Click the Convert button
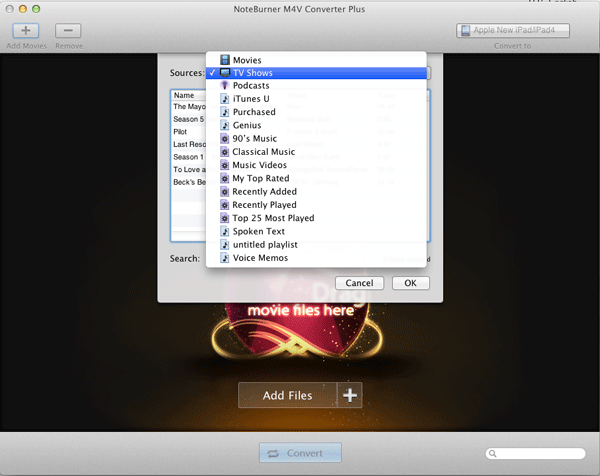The height and width of the screenshot is (476, 600). point(300,453)
